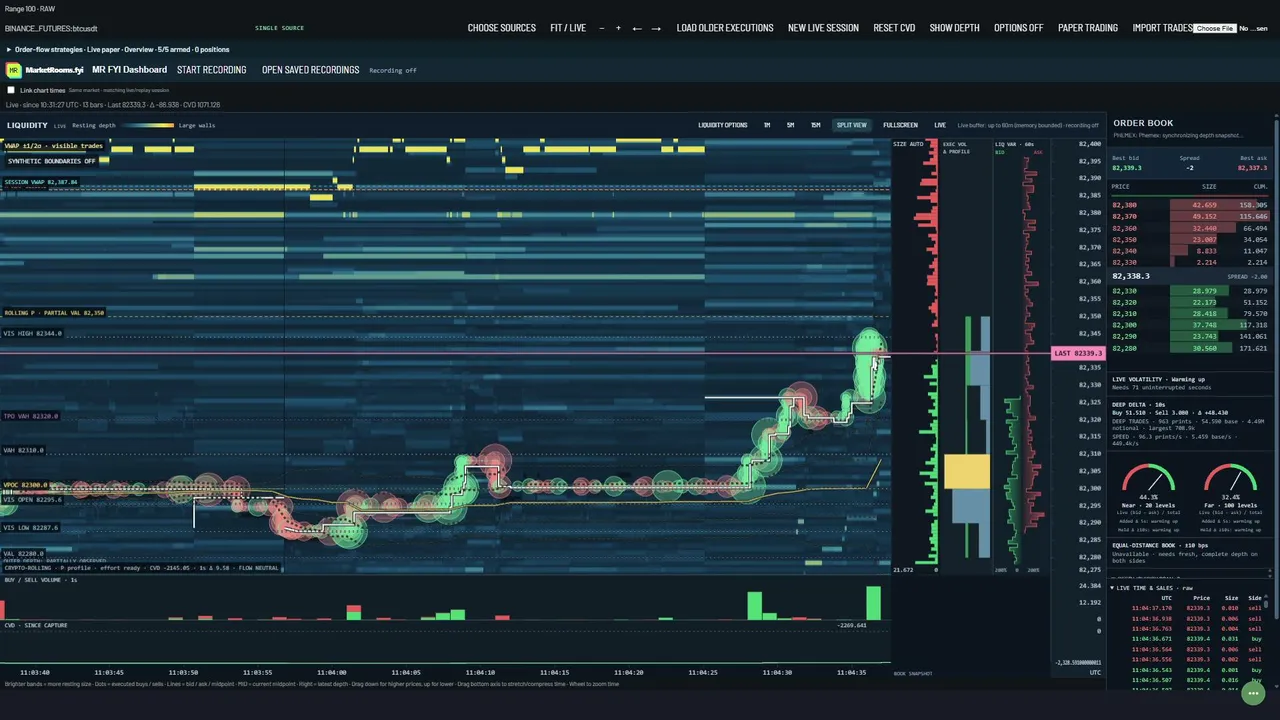Viewport: 1280px width, 720px height.
Task: Click the BINANCE_FUTURES:btcusdt symbol label
Action: click(x=51, y=28)
